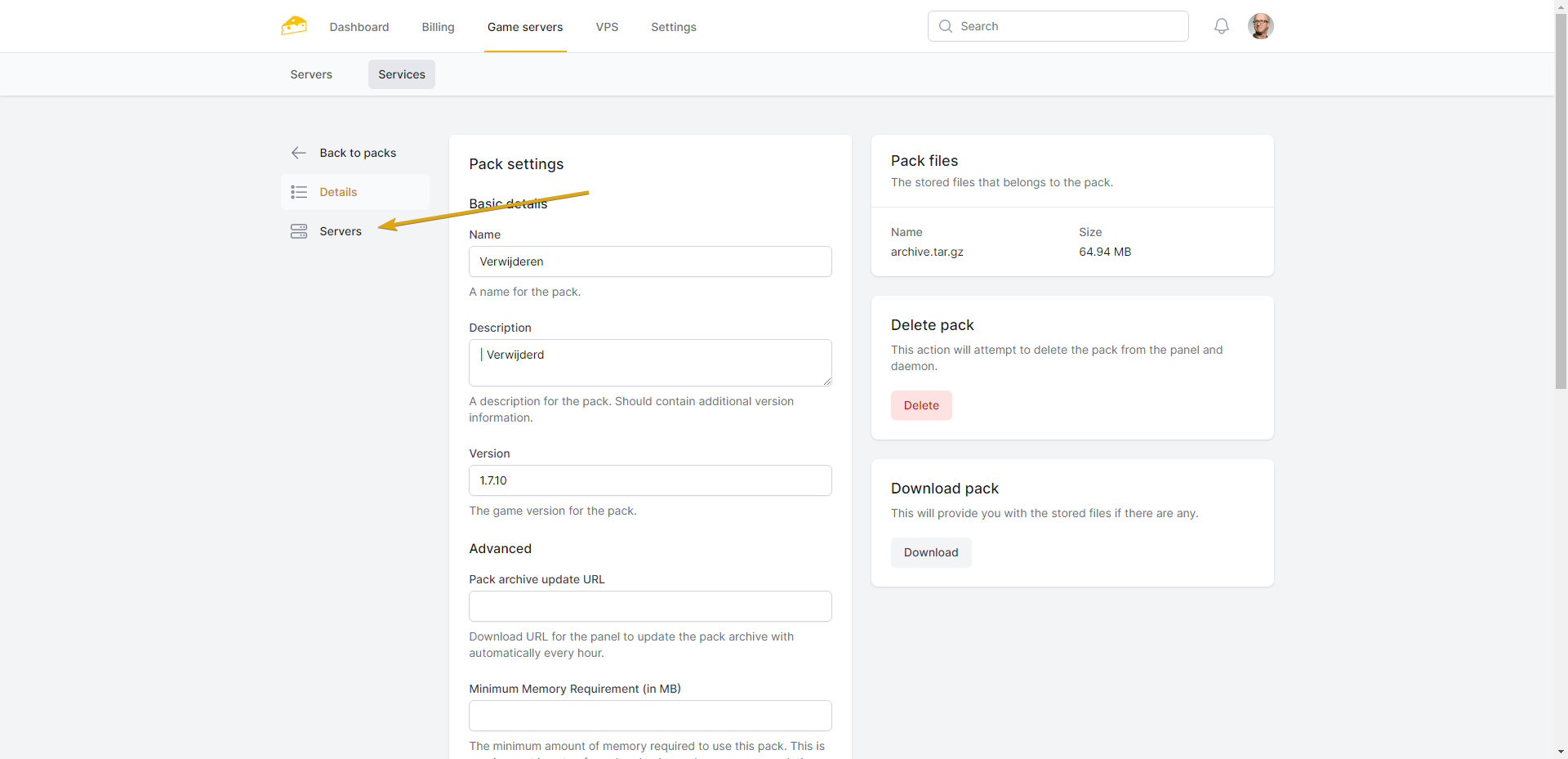Switch to the Servers sub-tab
This screenshot has width=1568, height=759.
coord(311,74)
